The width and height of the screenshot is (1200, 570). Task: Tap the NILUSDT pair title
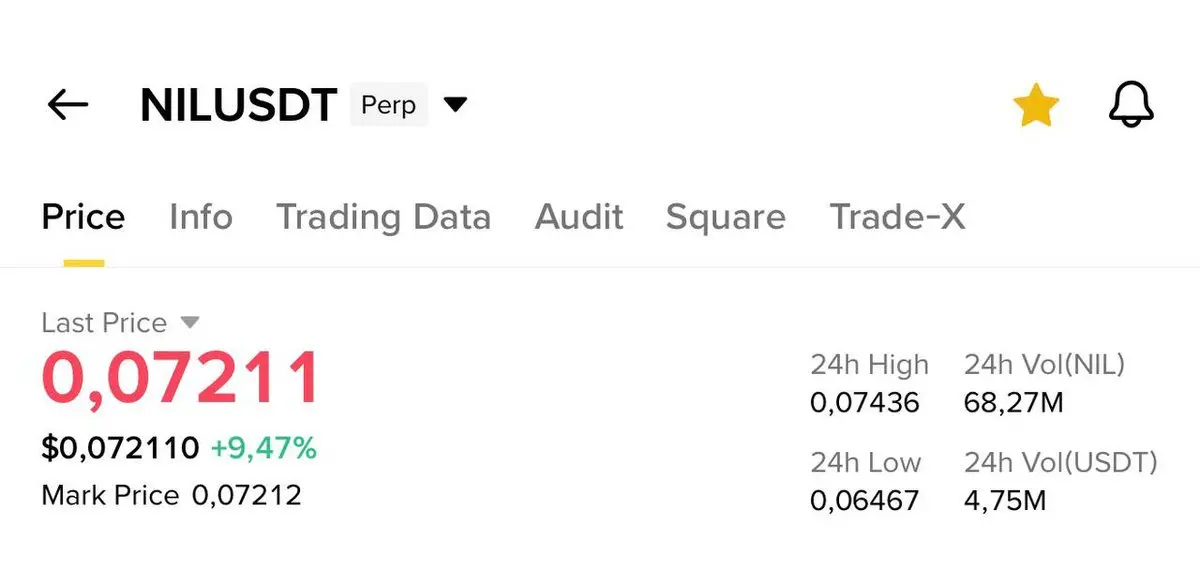point(238,105)
